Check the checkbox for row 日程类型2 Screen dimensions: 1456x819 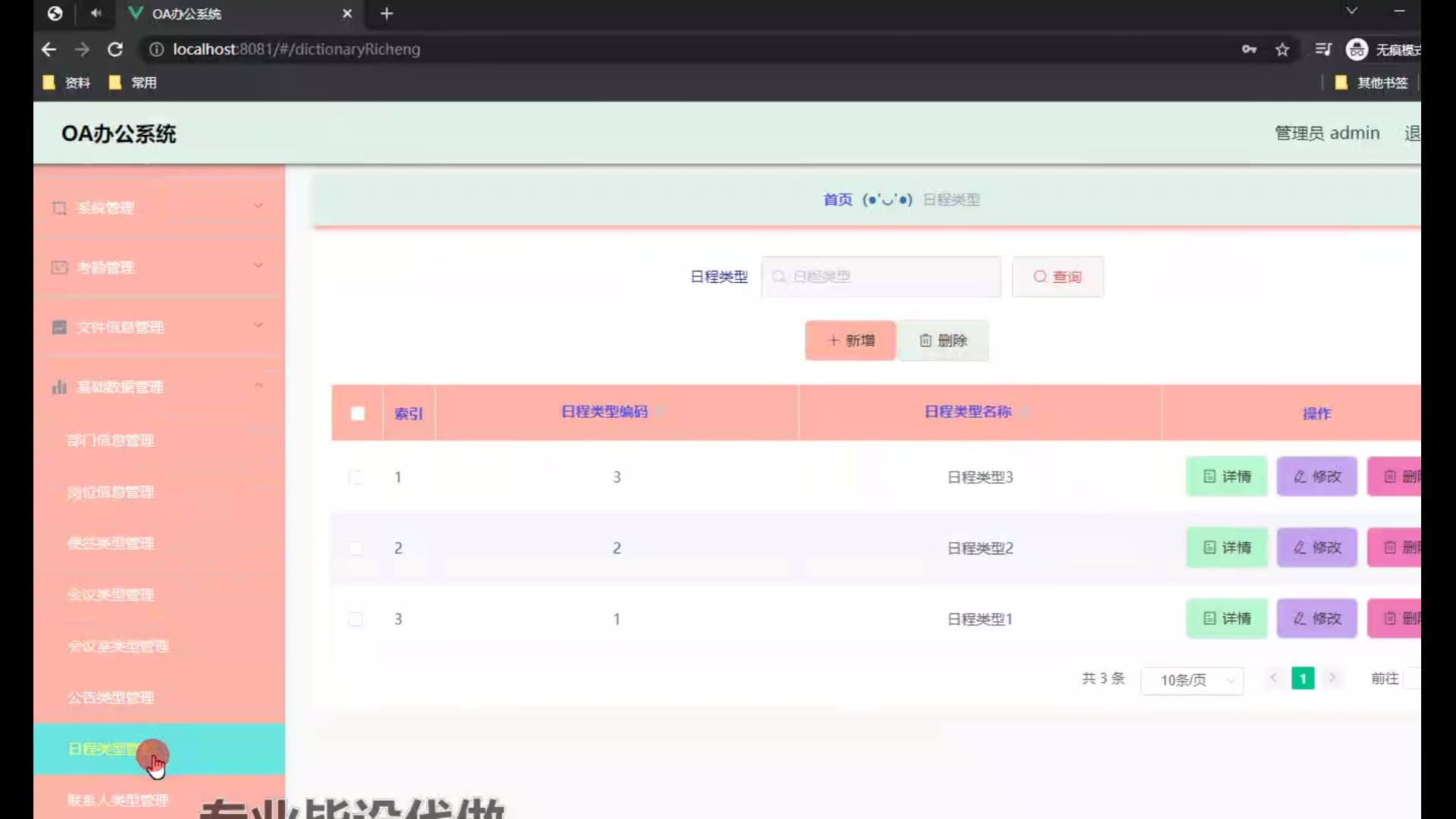point(356,548)
